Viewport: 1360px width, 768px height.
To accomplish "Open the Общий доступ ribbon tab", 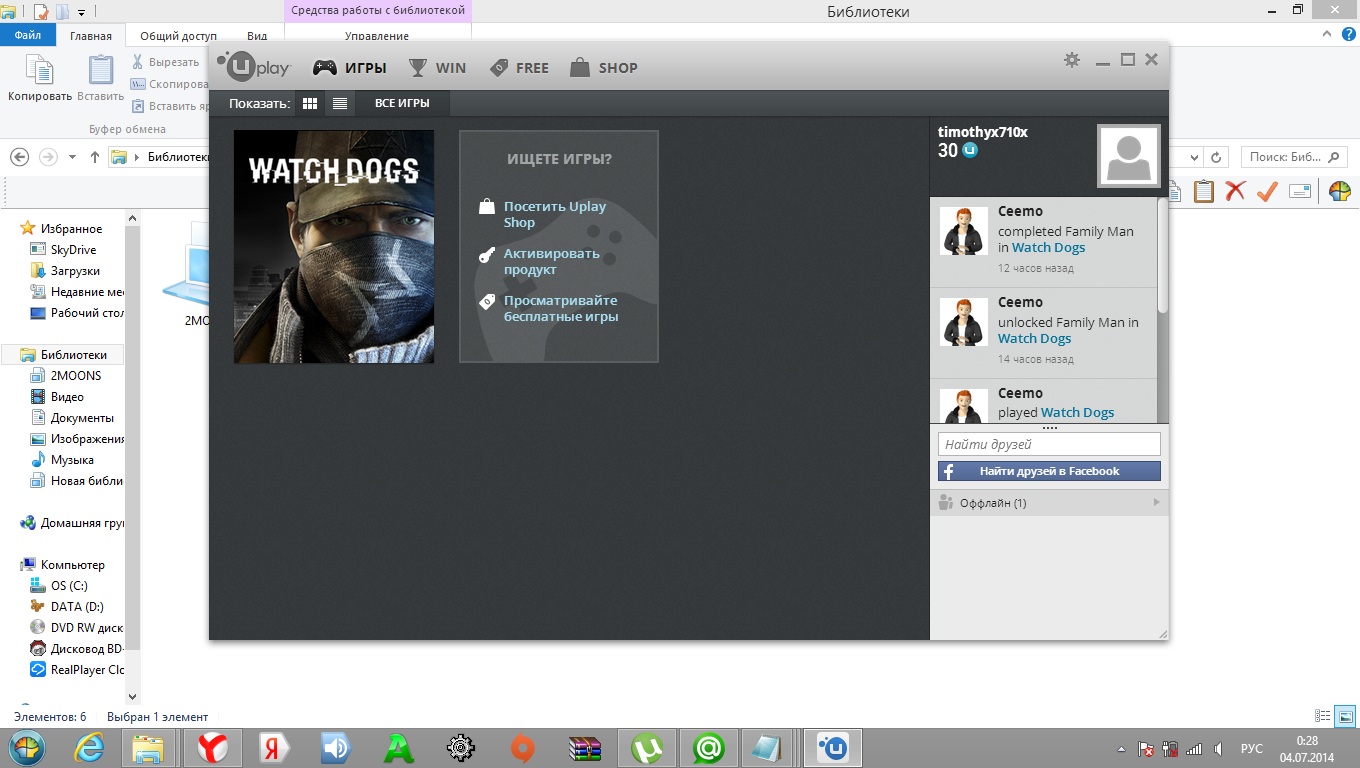I will (178, 35).
